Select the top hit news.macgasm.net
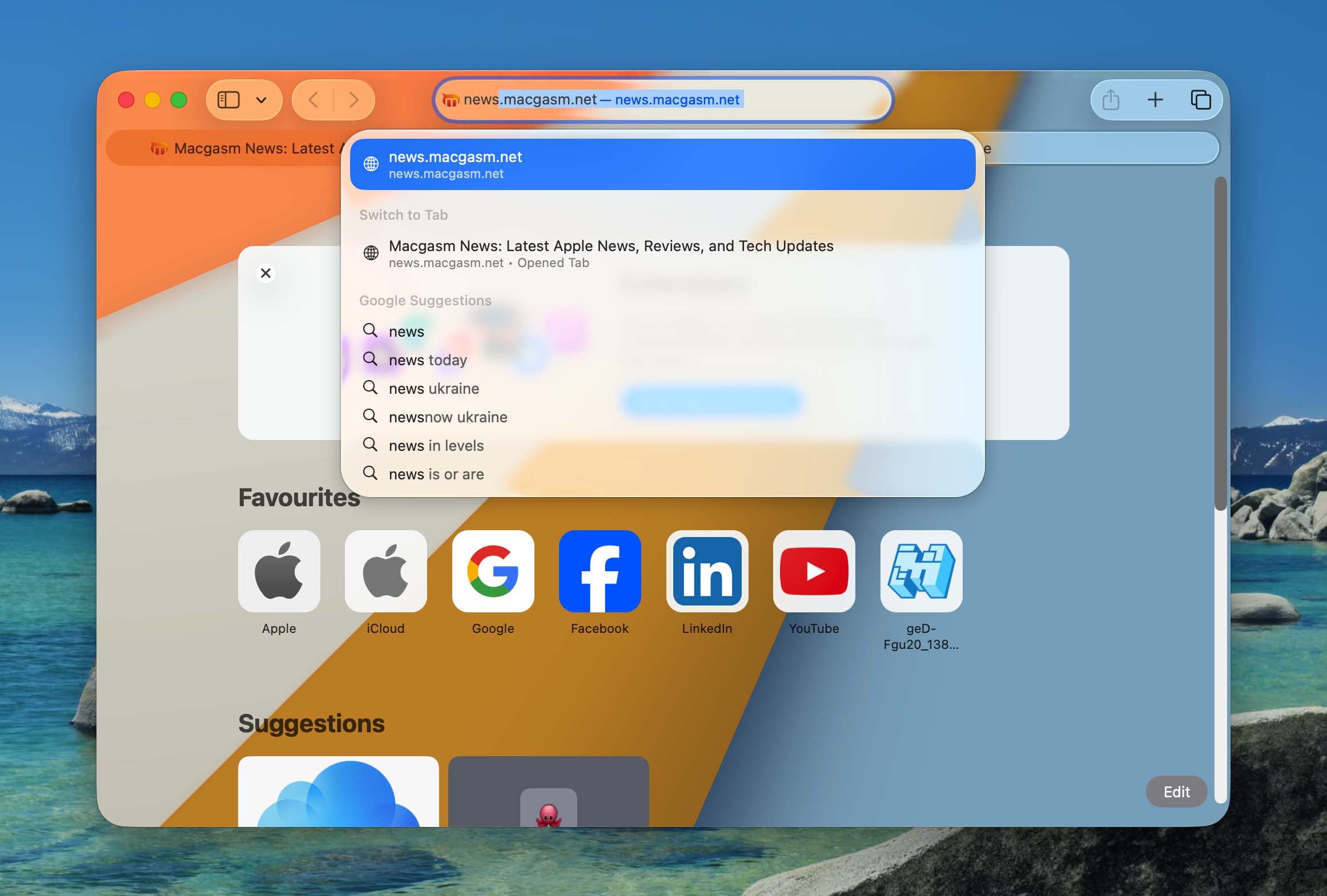This screenshot has width=1327, height=896. [x=662, y=164]
